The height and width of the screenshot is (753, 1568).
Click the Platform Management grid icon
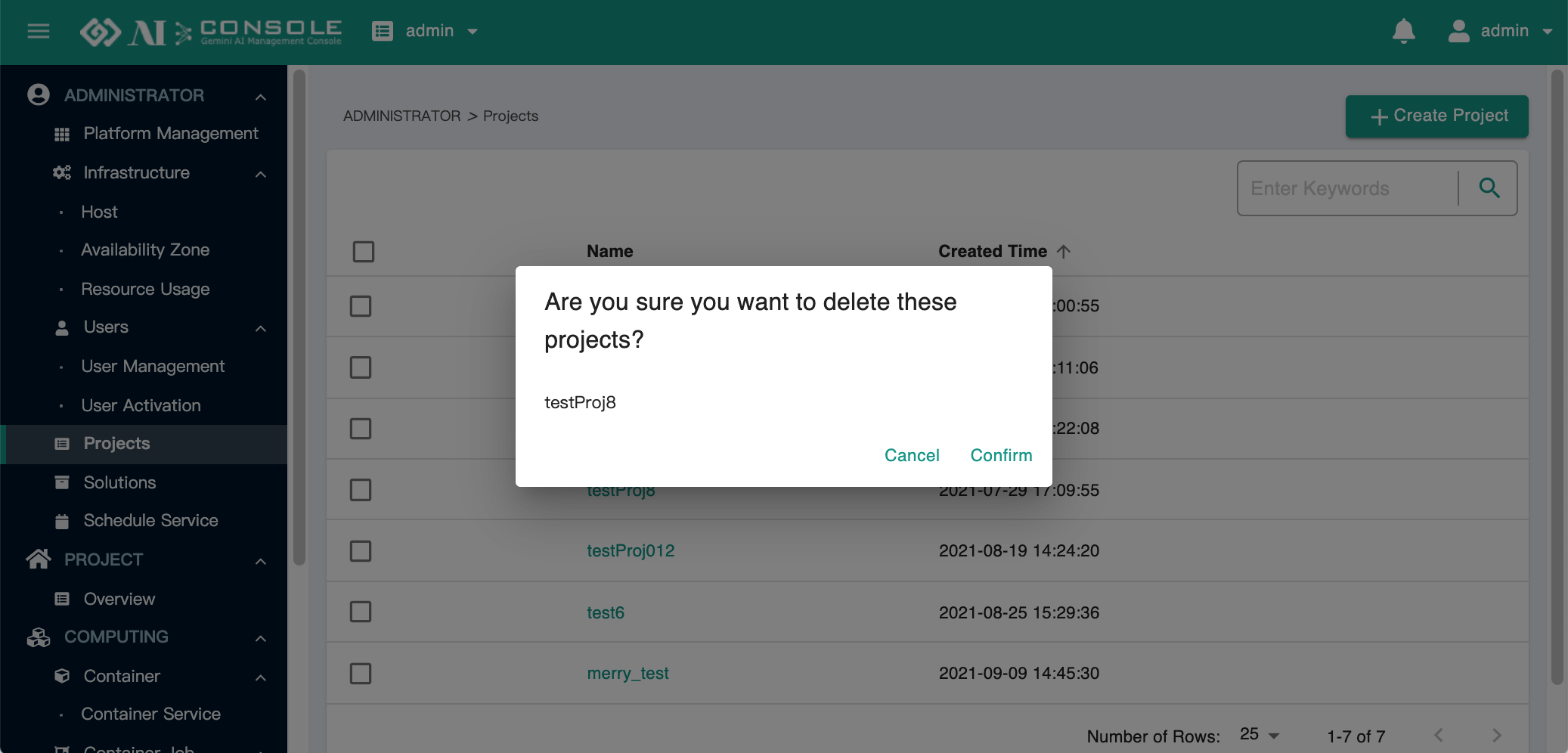tap(62, 134)
